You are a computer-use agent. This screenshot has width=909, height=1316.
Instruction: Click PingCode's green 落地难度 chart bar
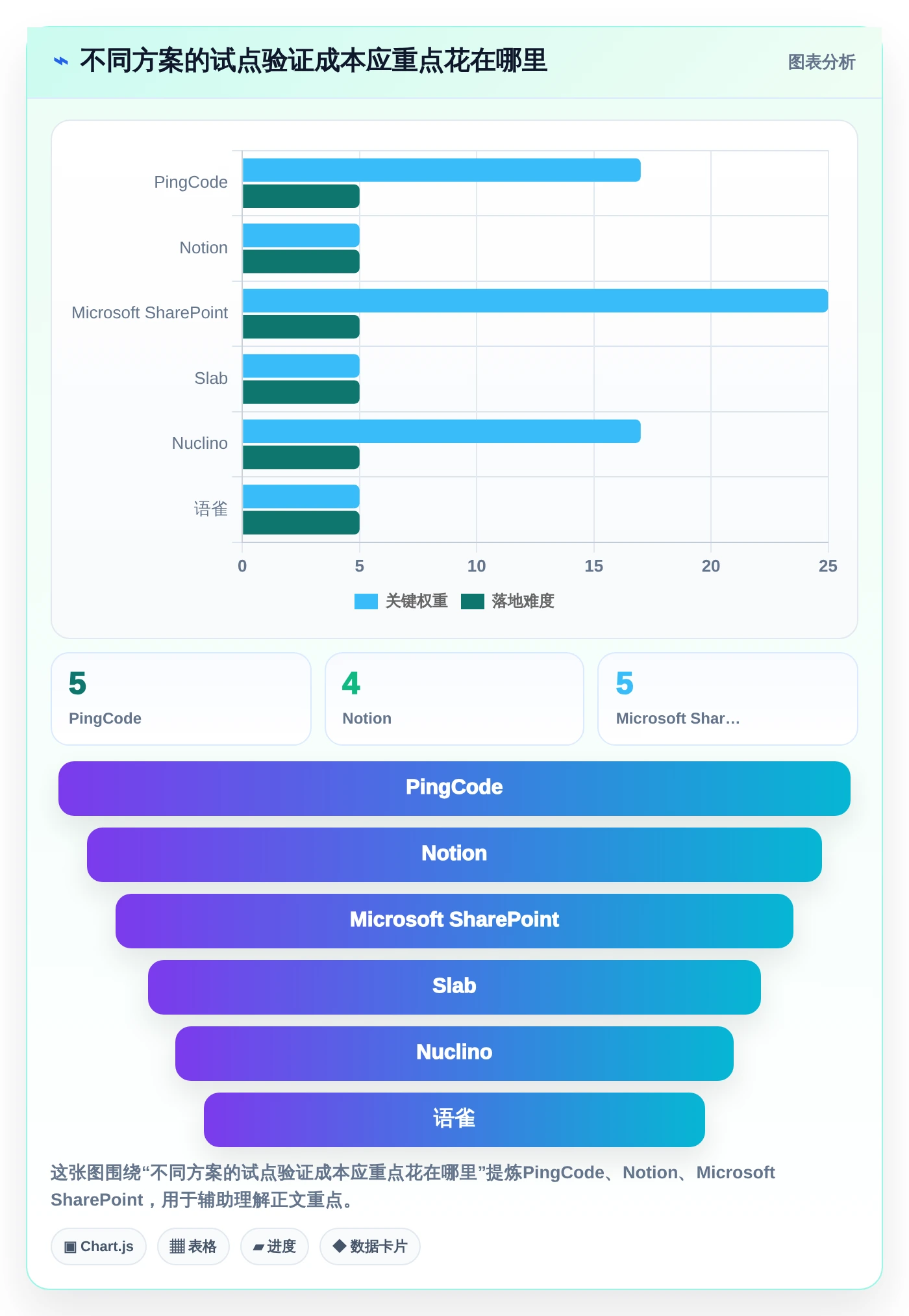coord(301,196)
